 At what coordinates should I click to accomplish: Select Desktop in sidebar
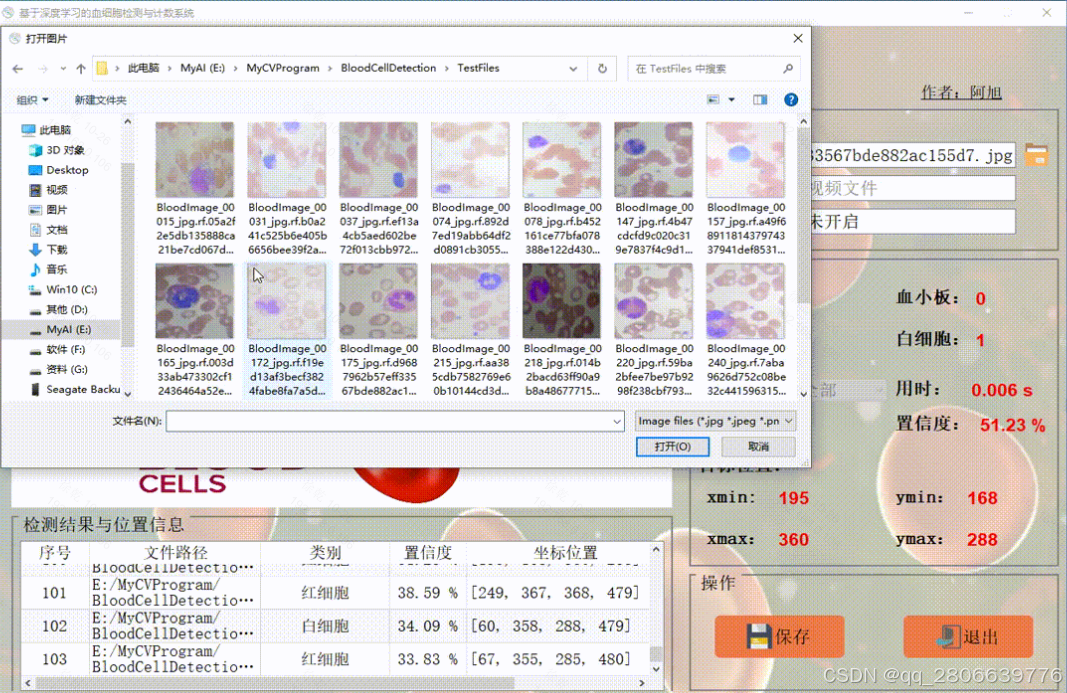(x=59, y=170)
